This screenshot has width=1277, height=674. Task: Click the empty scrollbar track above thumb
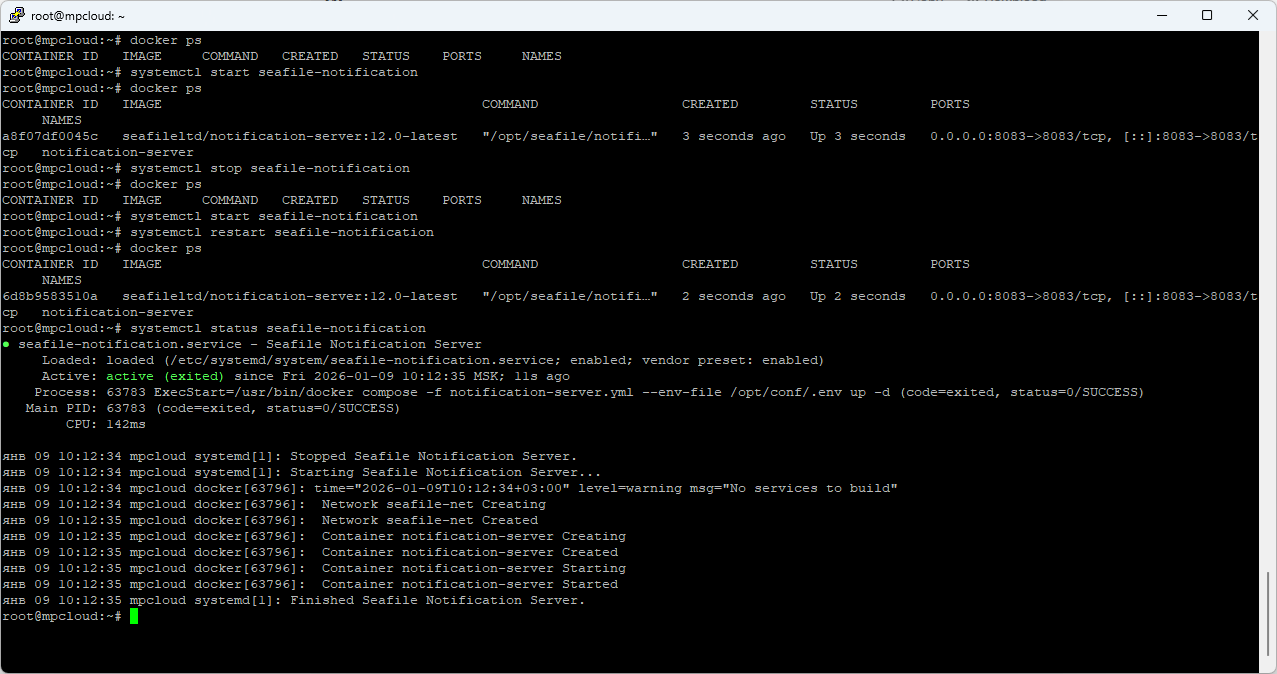pos(1267,300)
